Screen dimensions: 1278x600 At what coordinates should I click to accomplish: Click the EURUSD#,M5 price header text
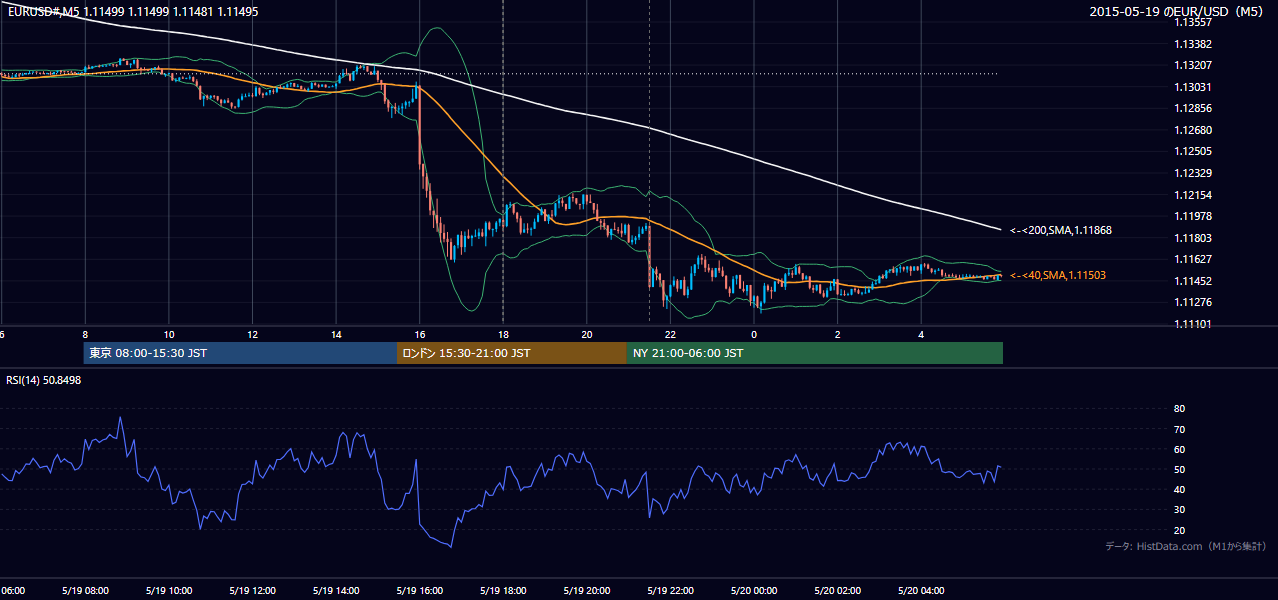[x=133, y=12]
